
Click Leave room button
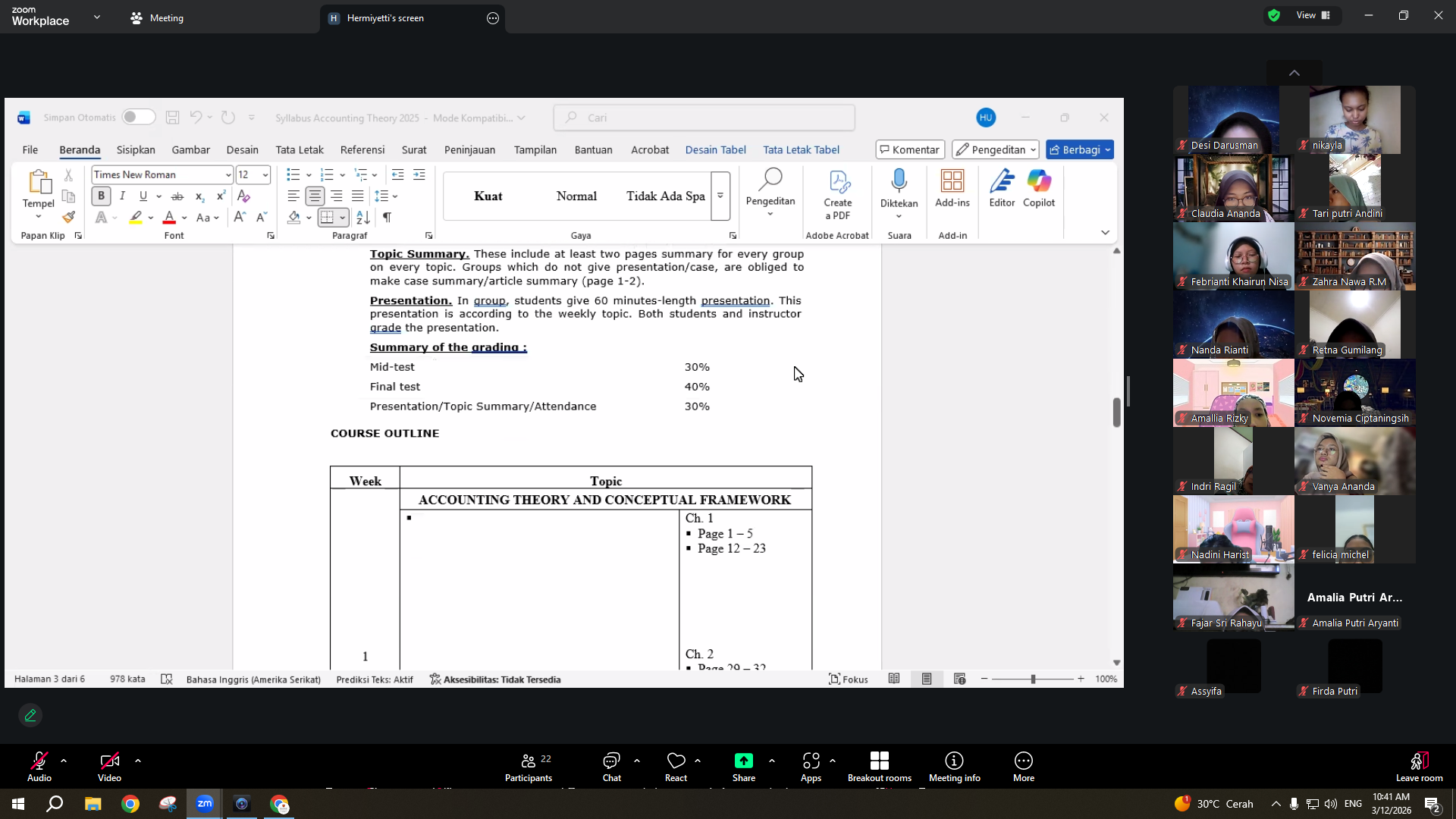point(1419,767)
